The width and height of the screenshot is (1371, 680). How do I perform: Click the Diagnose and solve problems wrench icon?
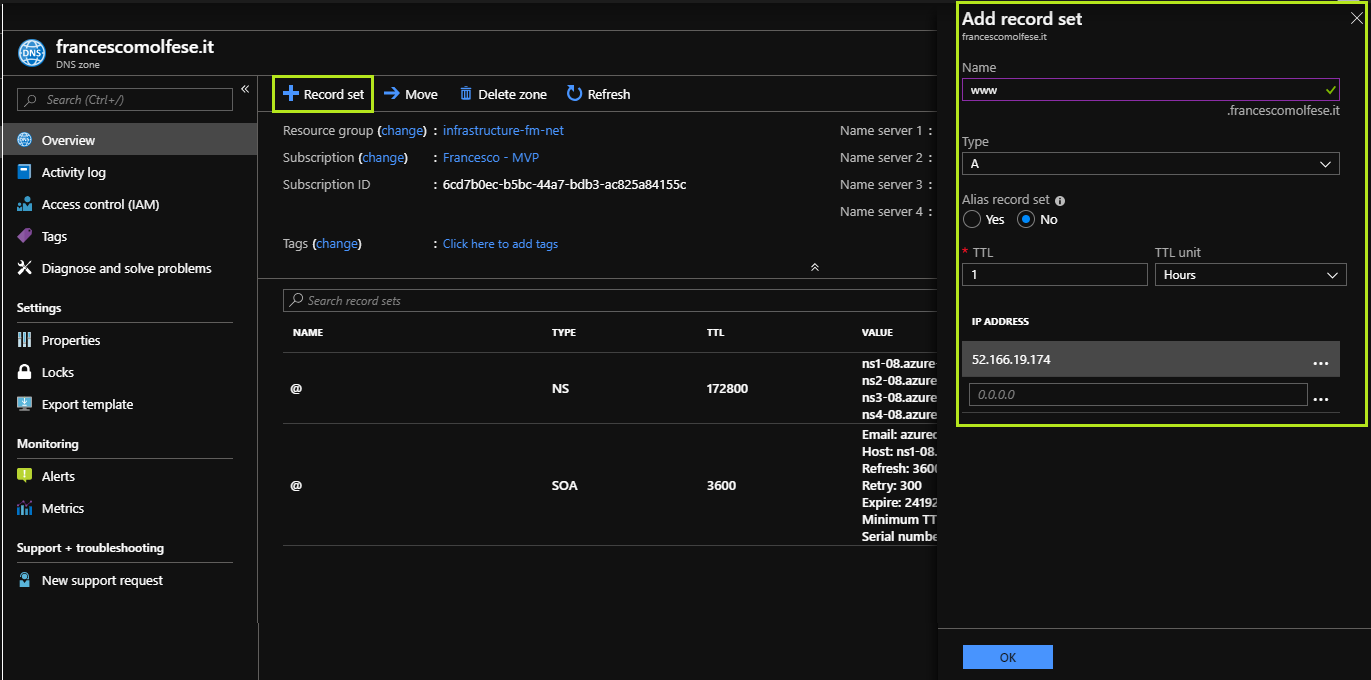tap(25, 268)
